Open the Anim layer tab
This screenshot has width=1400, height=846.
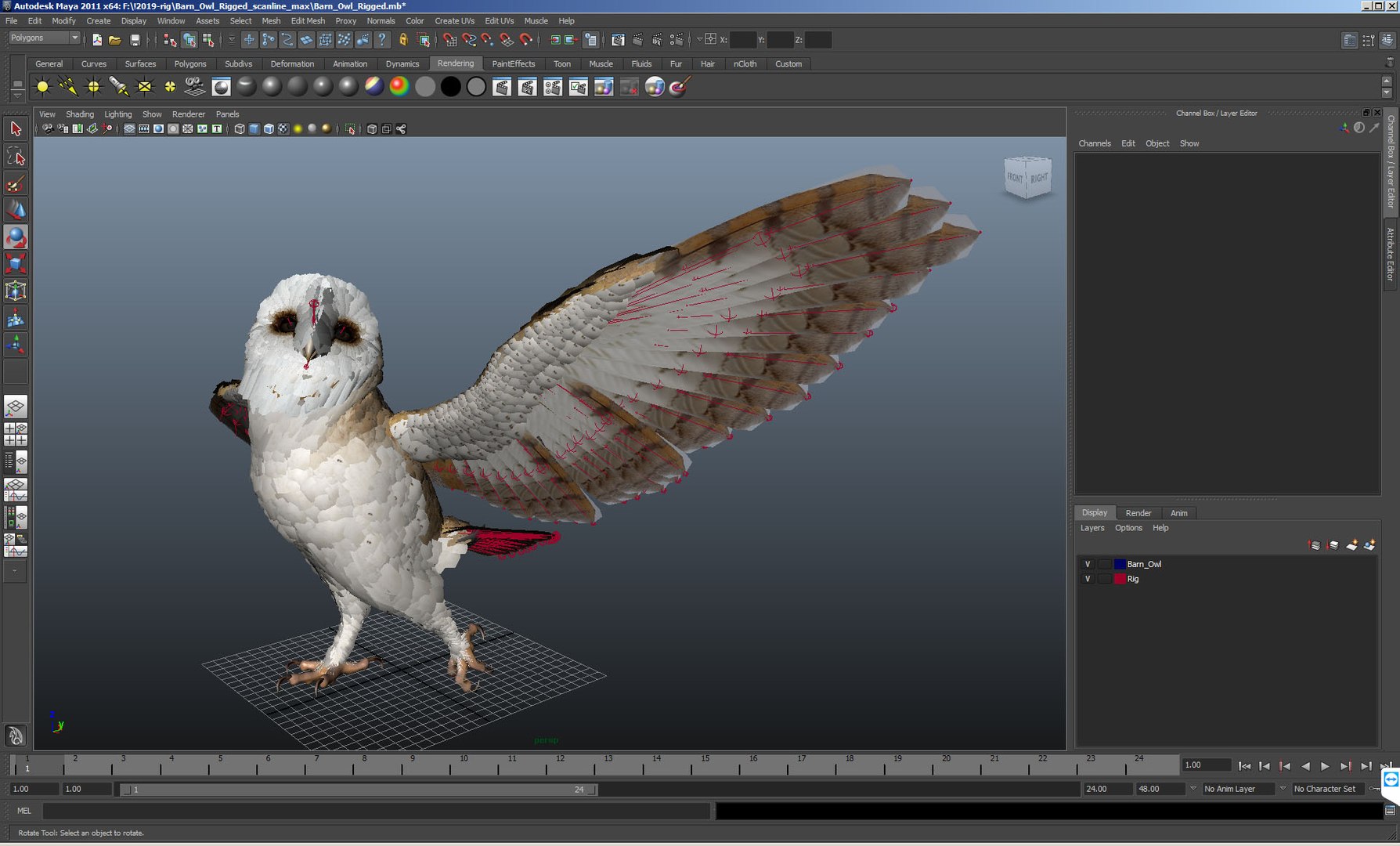pyautogui.click(x=1179, y=513)
